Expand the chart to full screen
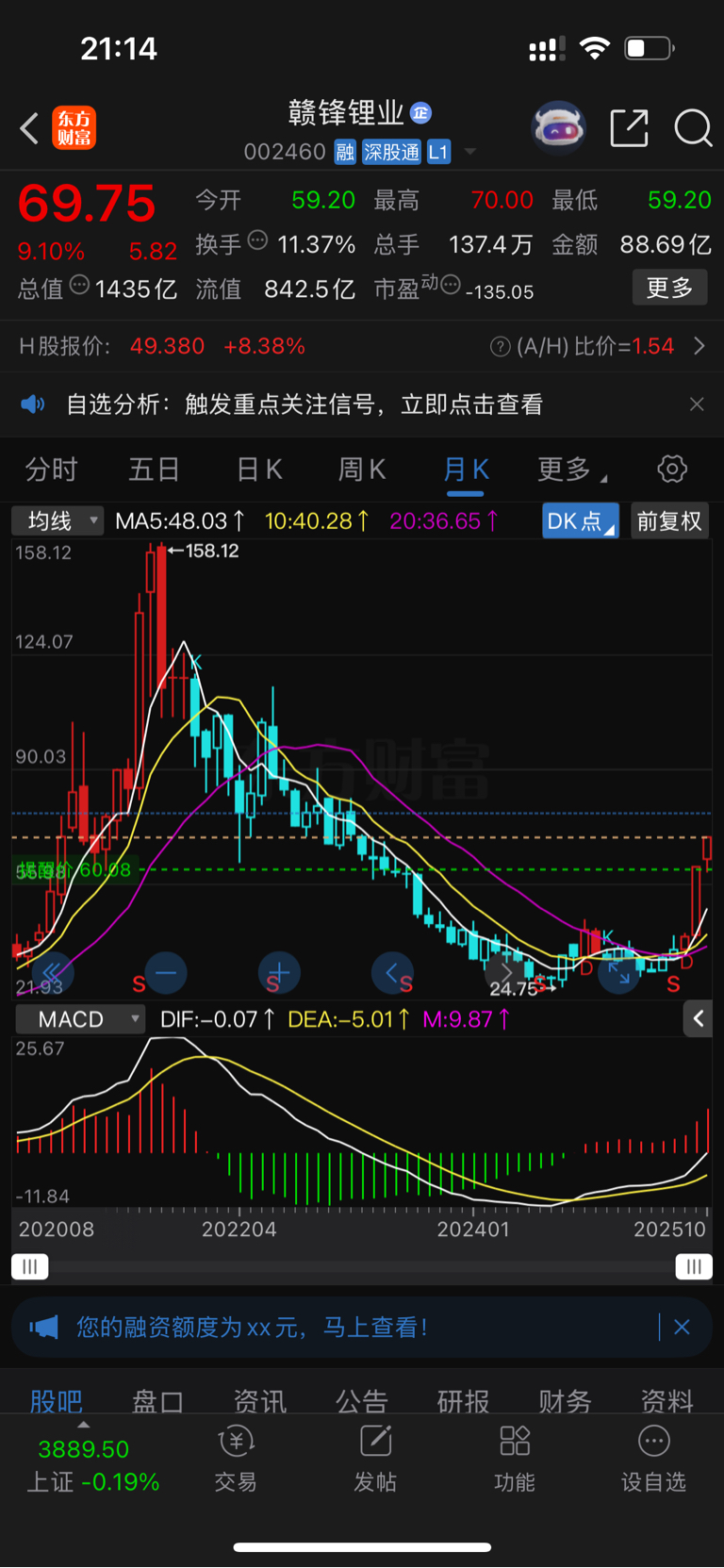 pos(619,972)
